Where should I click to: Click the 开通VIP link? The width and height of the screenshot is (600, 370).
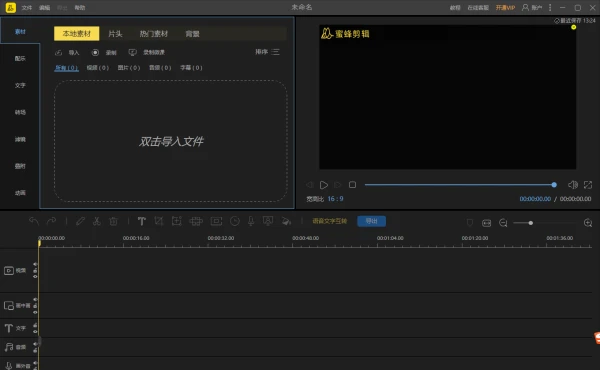(x=505, y=8)
